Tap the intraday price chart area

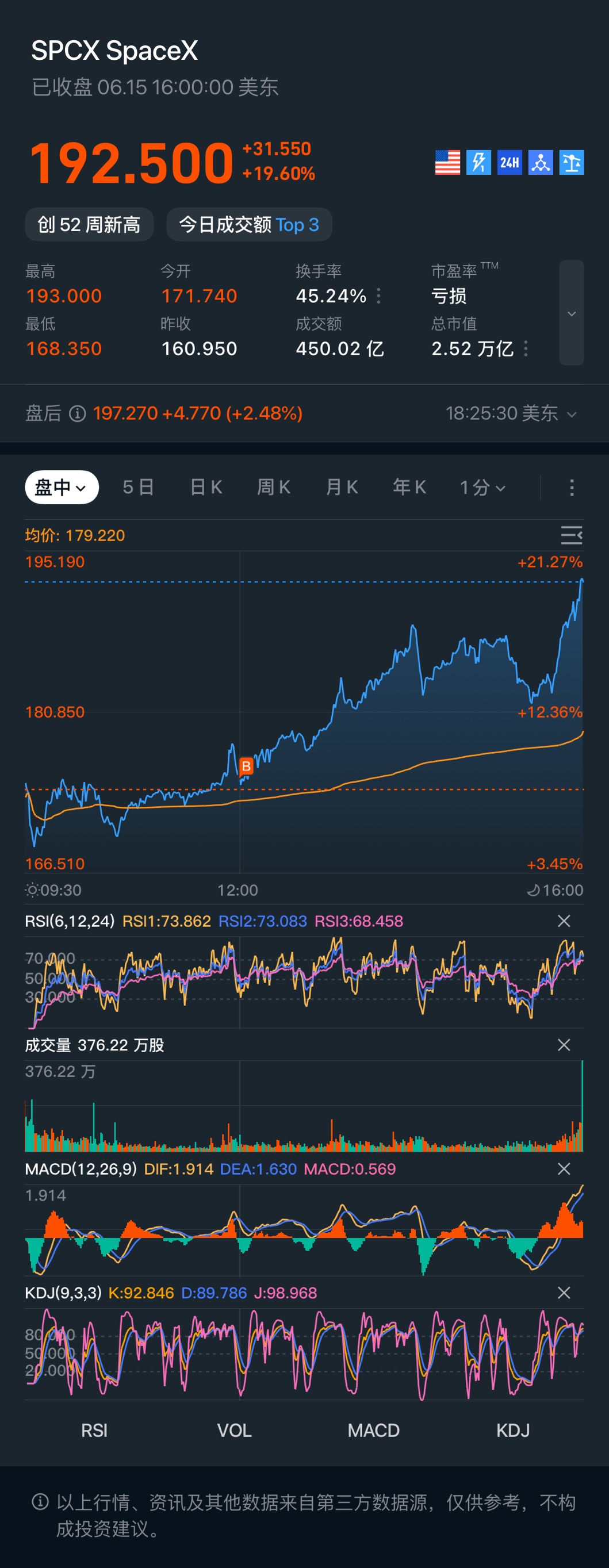click(304, 712)
